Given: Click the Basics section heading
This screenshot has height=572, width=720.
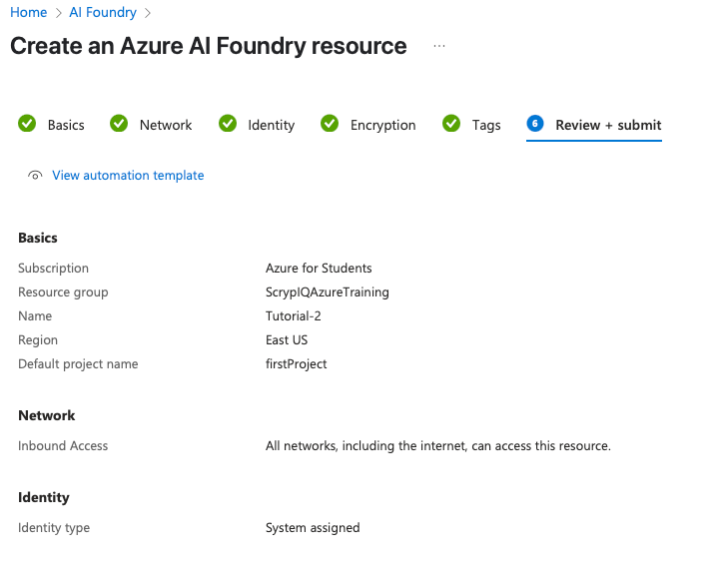Looking at the screenshot, I should pos(38,238).
